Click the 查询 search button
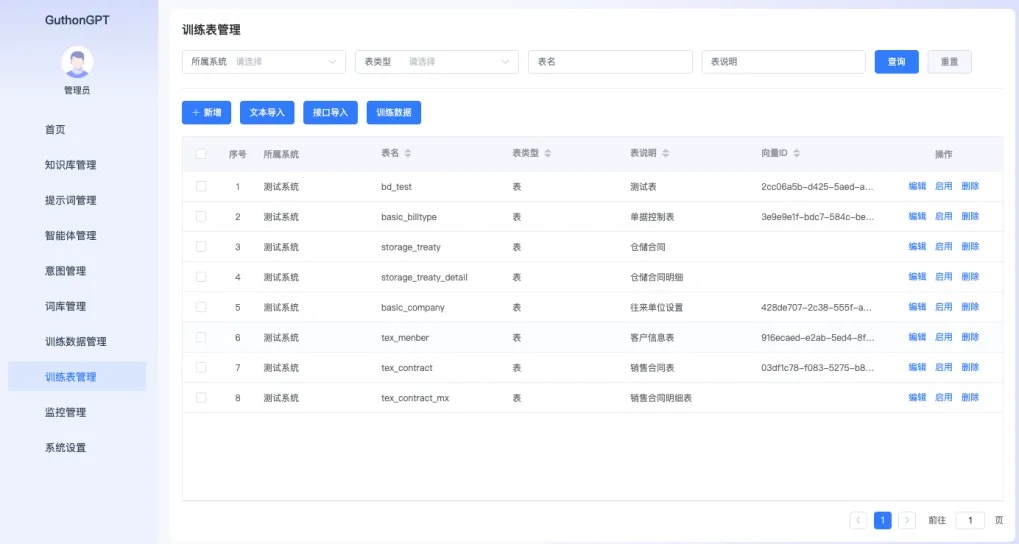1019x544 pixels. tap(896, 62)
